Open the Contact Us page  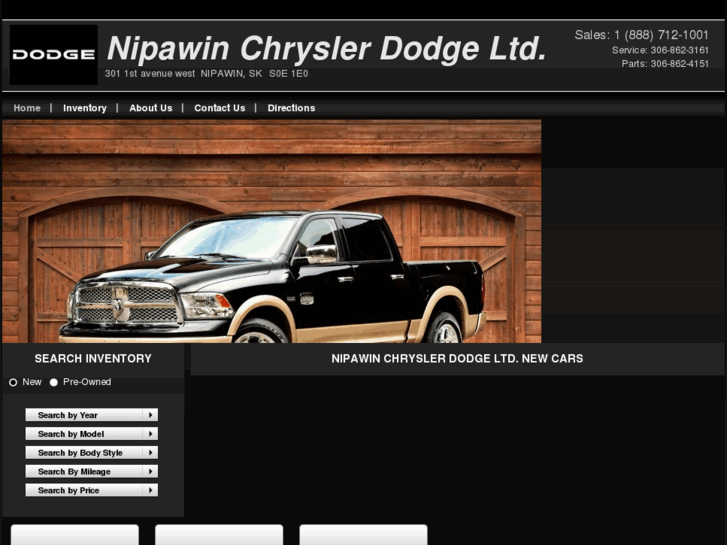(220, 108)
